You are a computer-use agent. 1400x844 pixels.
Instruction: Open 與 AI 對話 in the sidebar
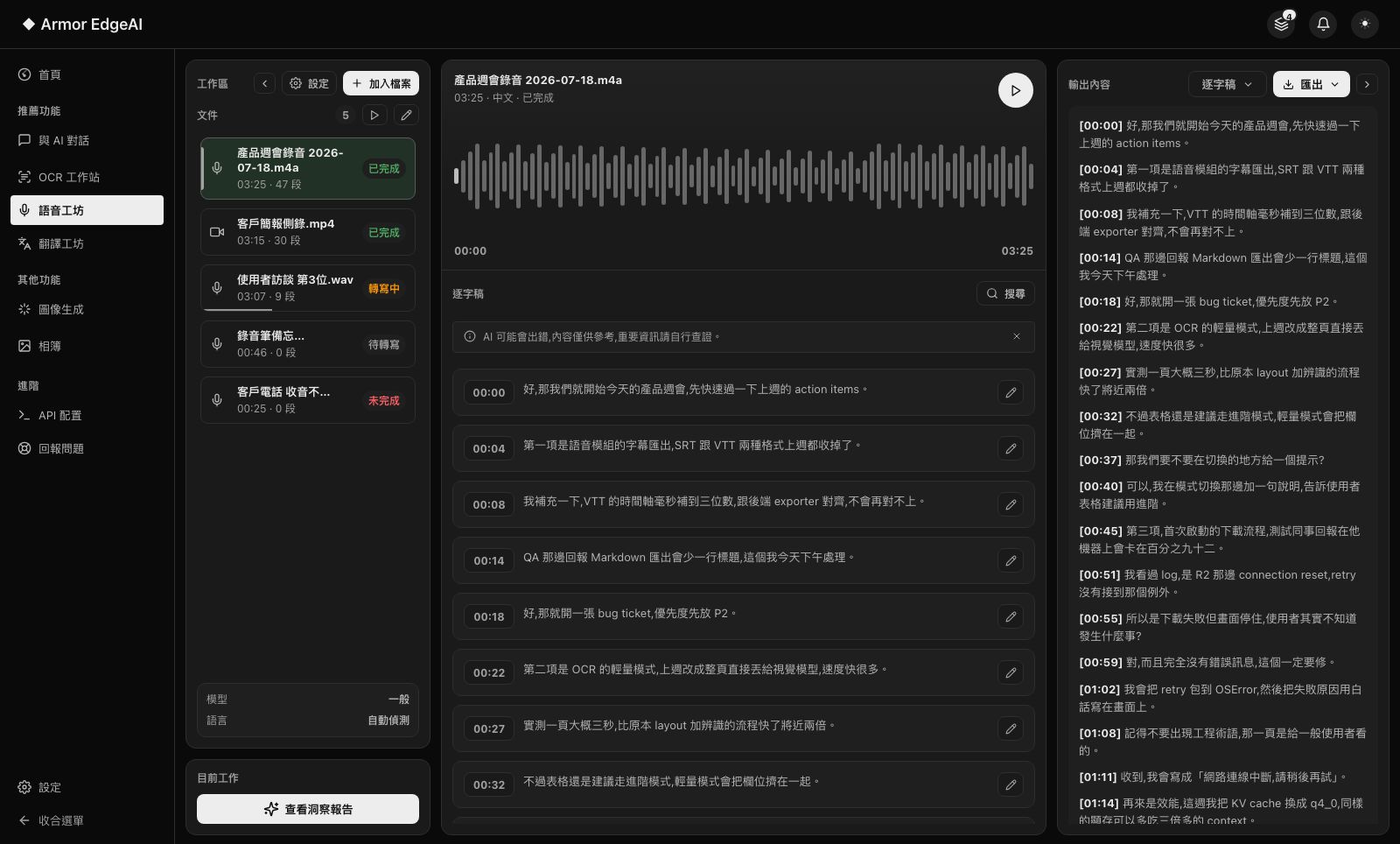pos(87,140)
